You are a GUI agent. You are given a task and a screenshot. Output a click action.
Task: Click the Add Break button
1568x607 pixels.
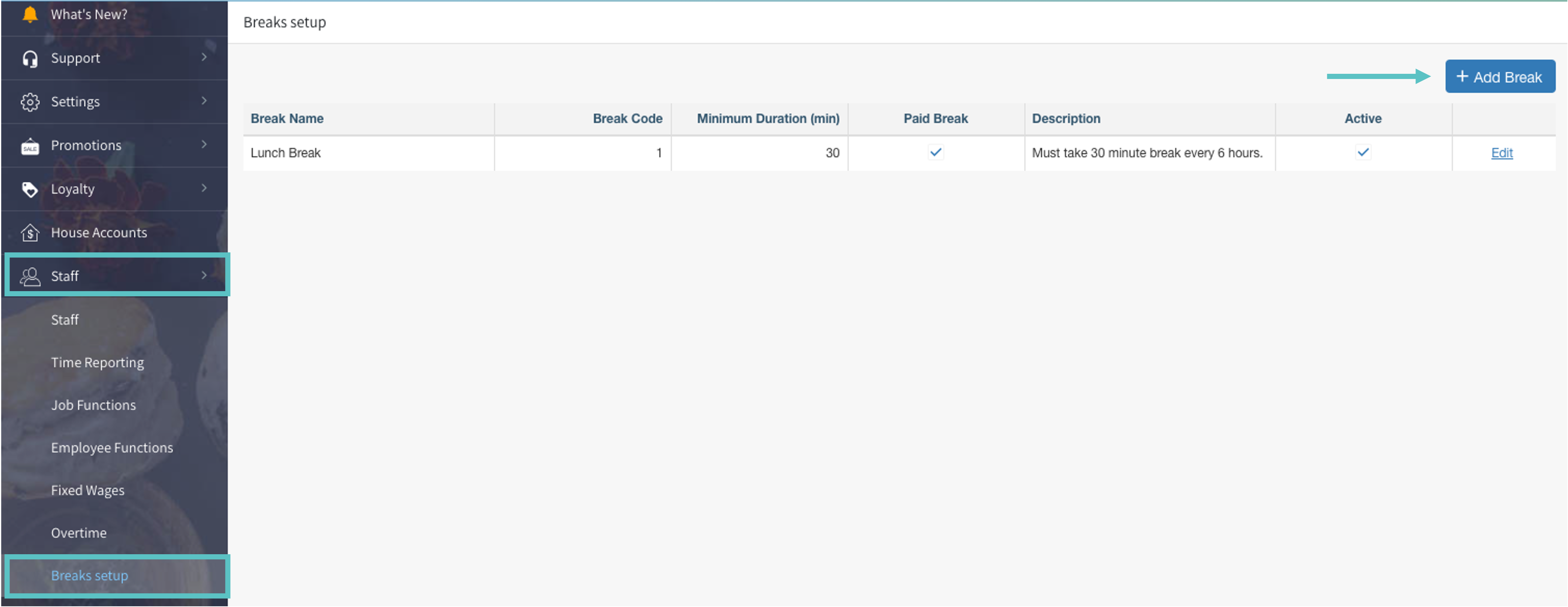point(1500,77)
